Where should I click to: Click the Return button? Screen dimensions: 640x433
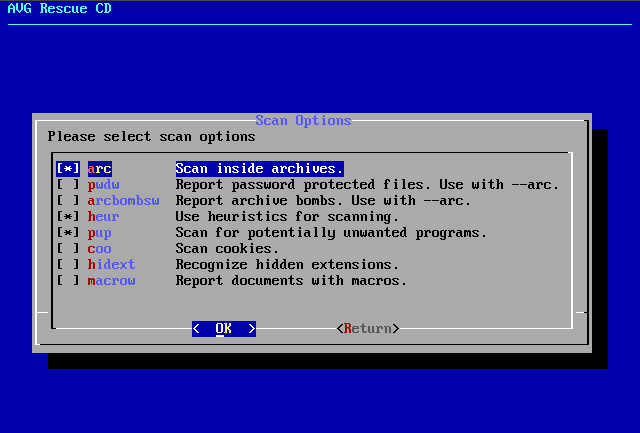[368, 329]
